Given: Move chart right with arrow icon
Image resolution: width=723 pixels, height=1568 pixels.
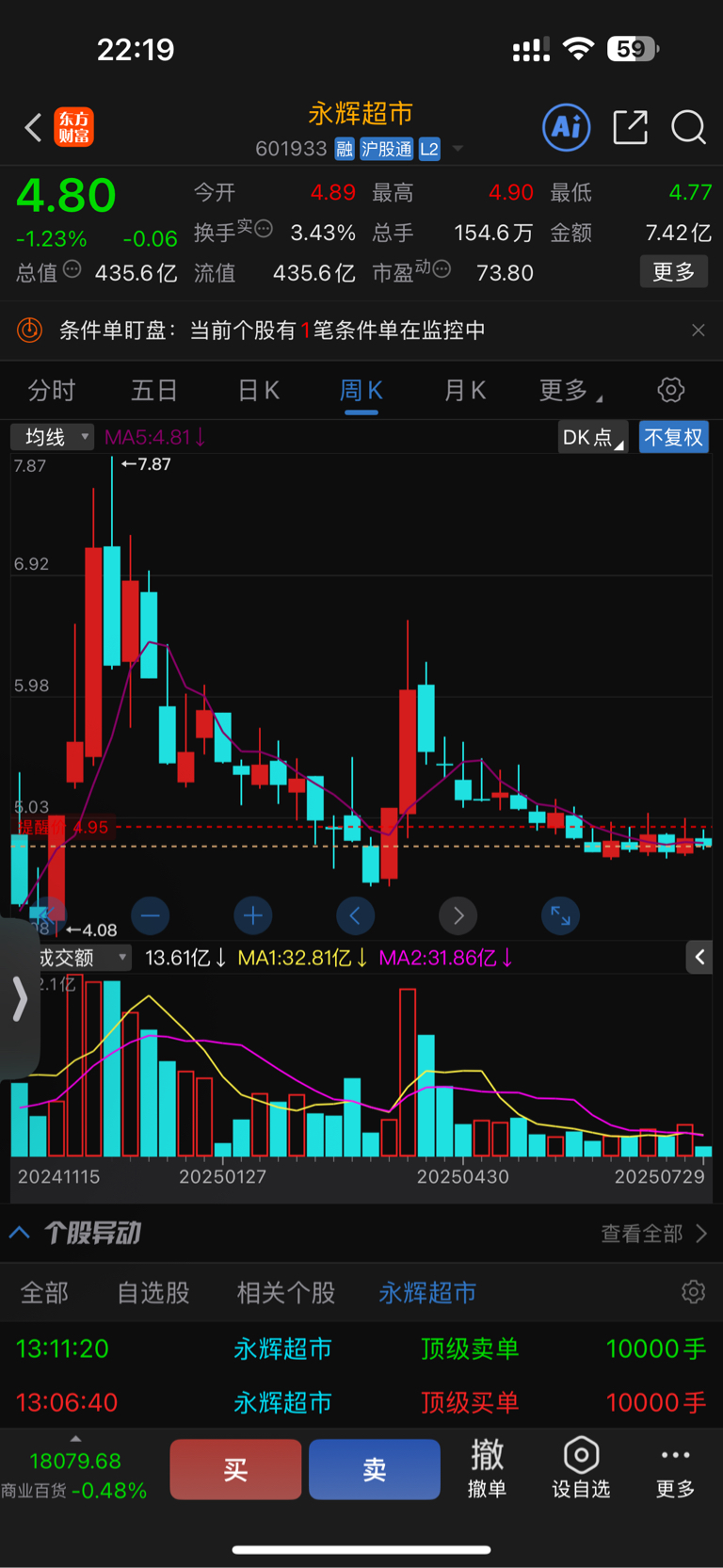Looking at the screenshot, I should click(x=458, y=914).
